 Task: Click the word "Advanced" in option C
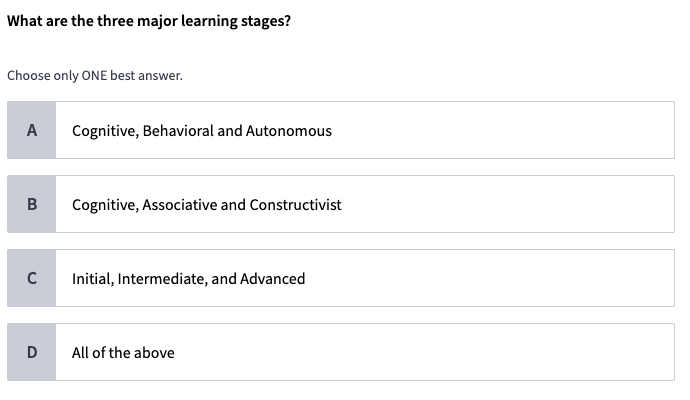point(273,279)
